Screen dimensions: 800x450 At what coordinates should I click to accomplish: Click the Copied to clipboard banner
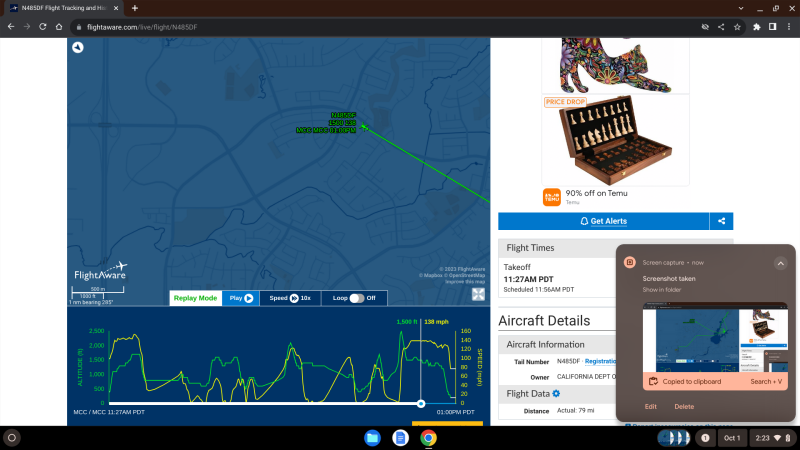tap(715, 381)
